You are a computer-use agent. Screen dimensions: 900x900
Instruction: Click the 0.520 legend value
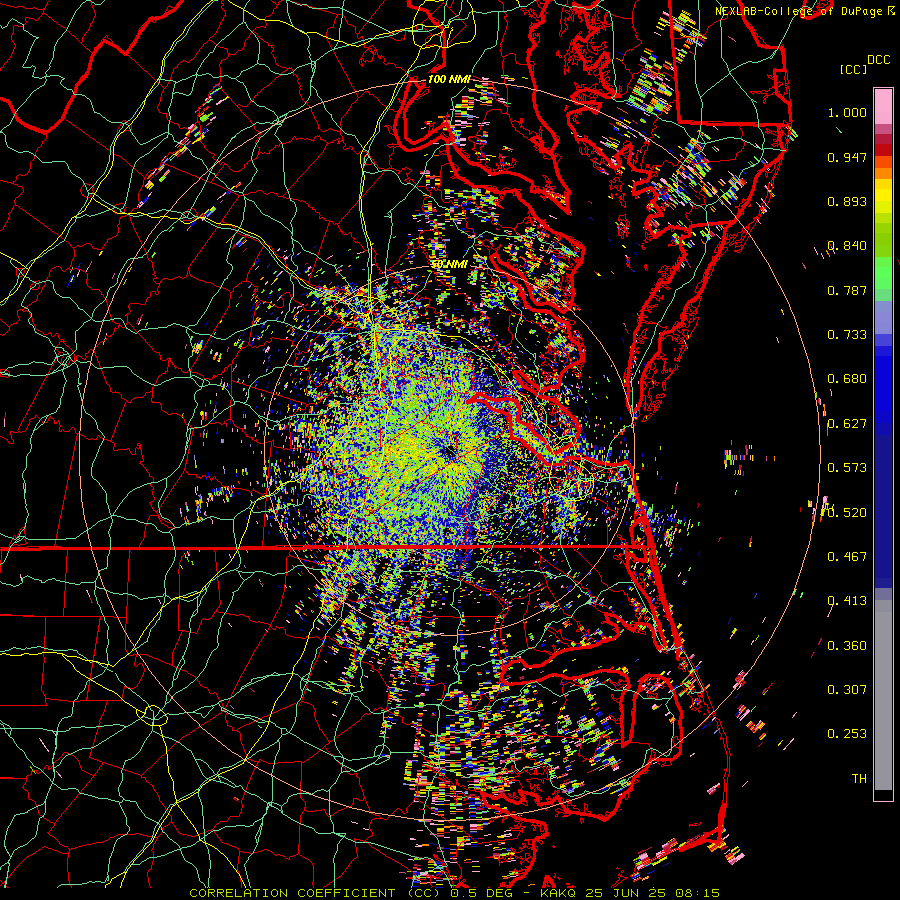point(847,513)
